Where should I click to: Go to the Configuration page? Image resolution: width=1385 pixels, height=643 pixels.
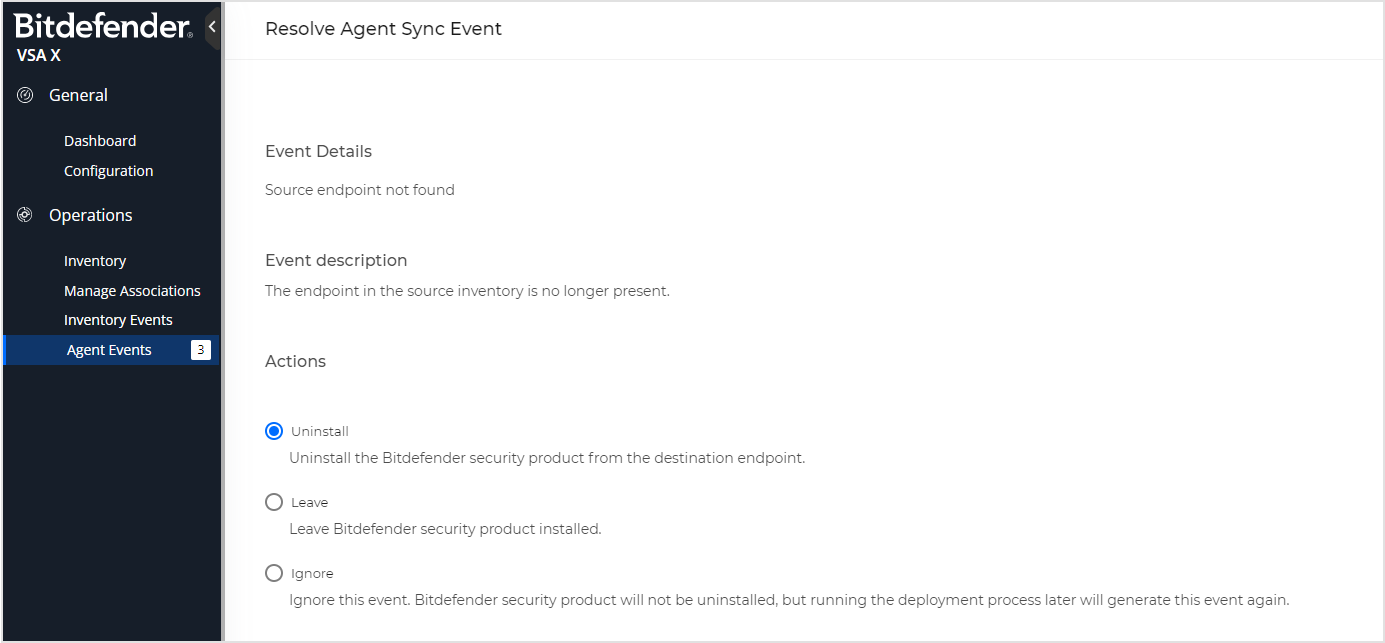tap(108, 170)
